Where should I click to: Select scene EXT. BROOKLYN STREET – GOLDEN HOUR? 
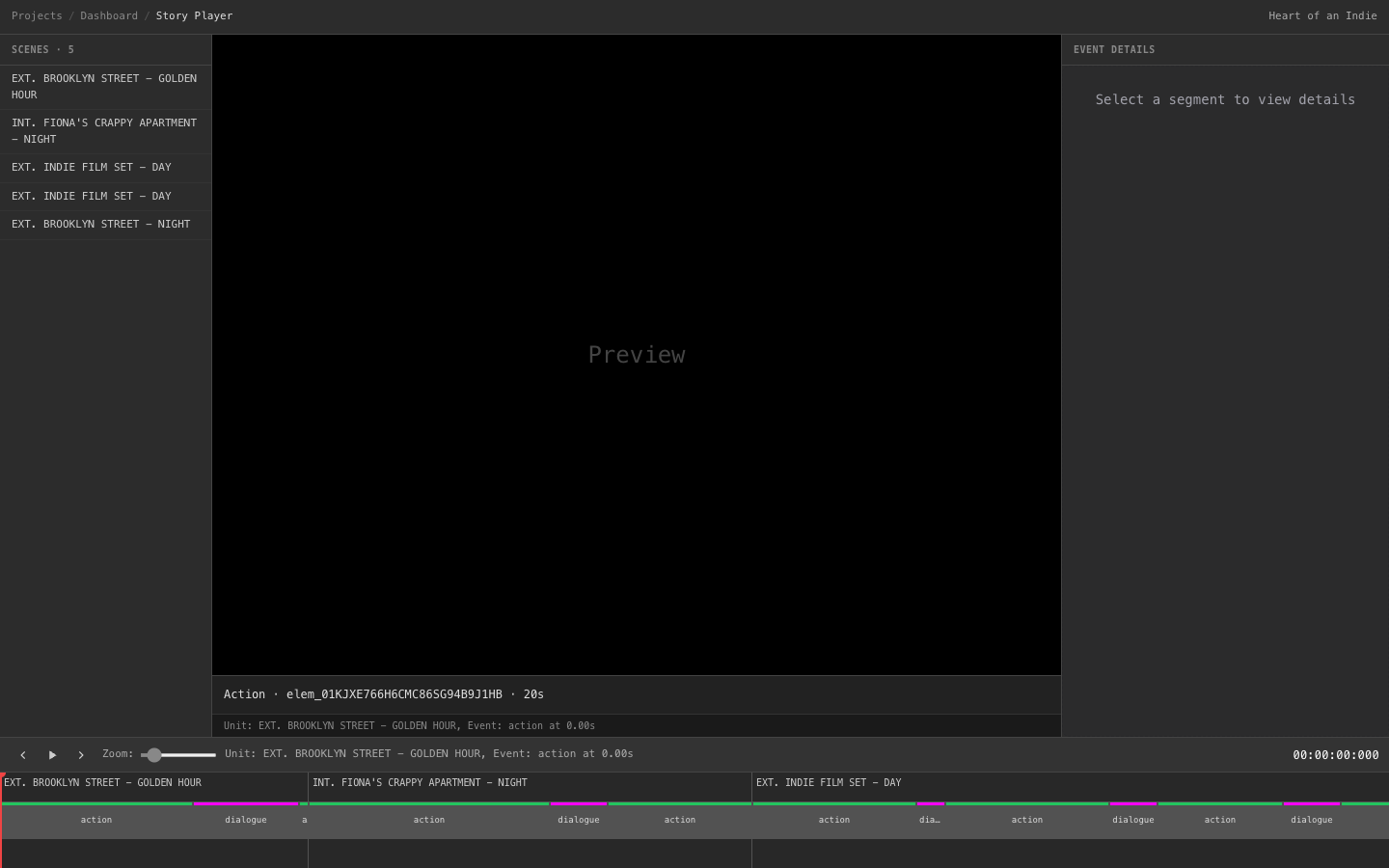[x=104, y=87]
